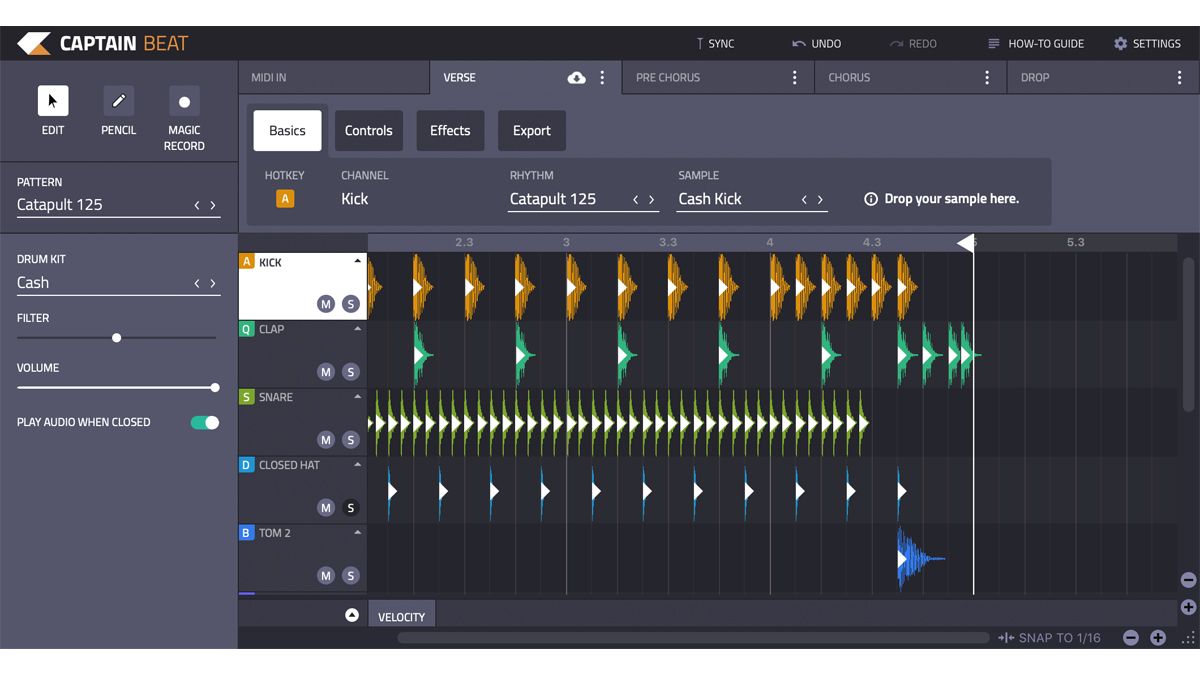The width and height of the screenshot is (1200, 675).
Task: Click the horizontal zoom in plus icon
Action: point(1158,638)
